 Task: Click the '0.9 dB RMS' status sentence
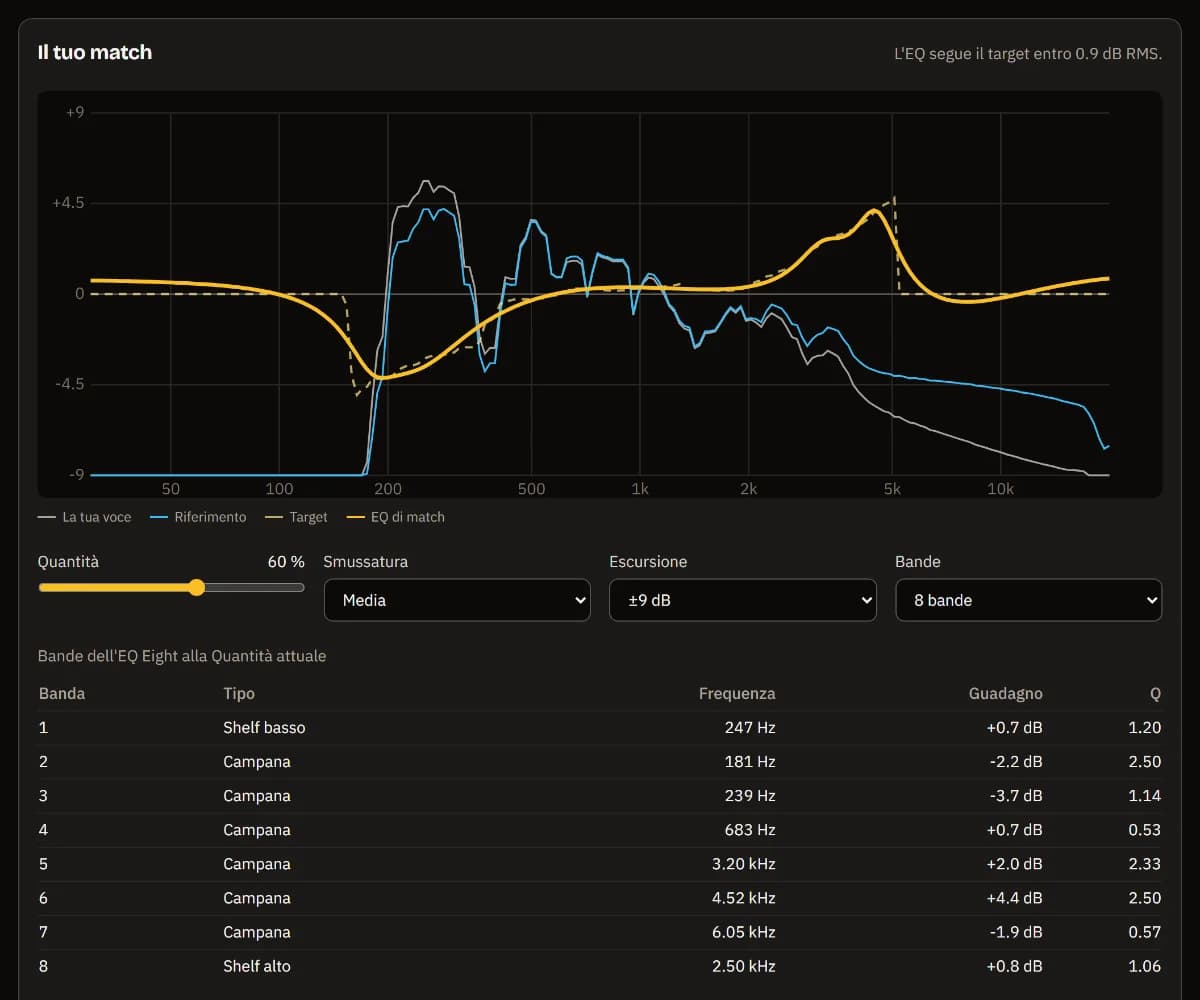pos(1028,53)
